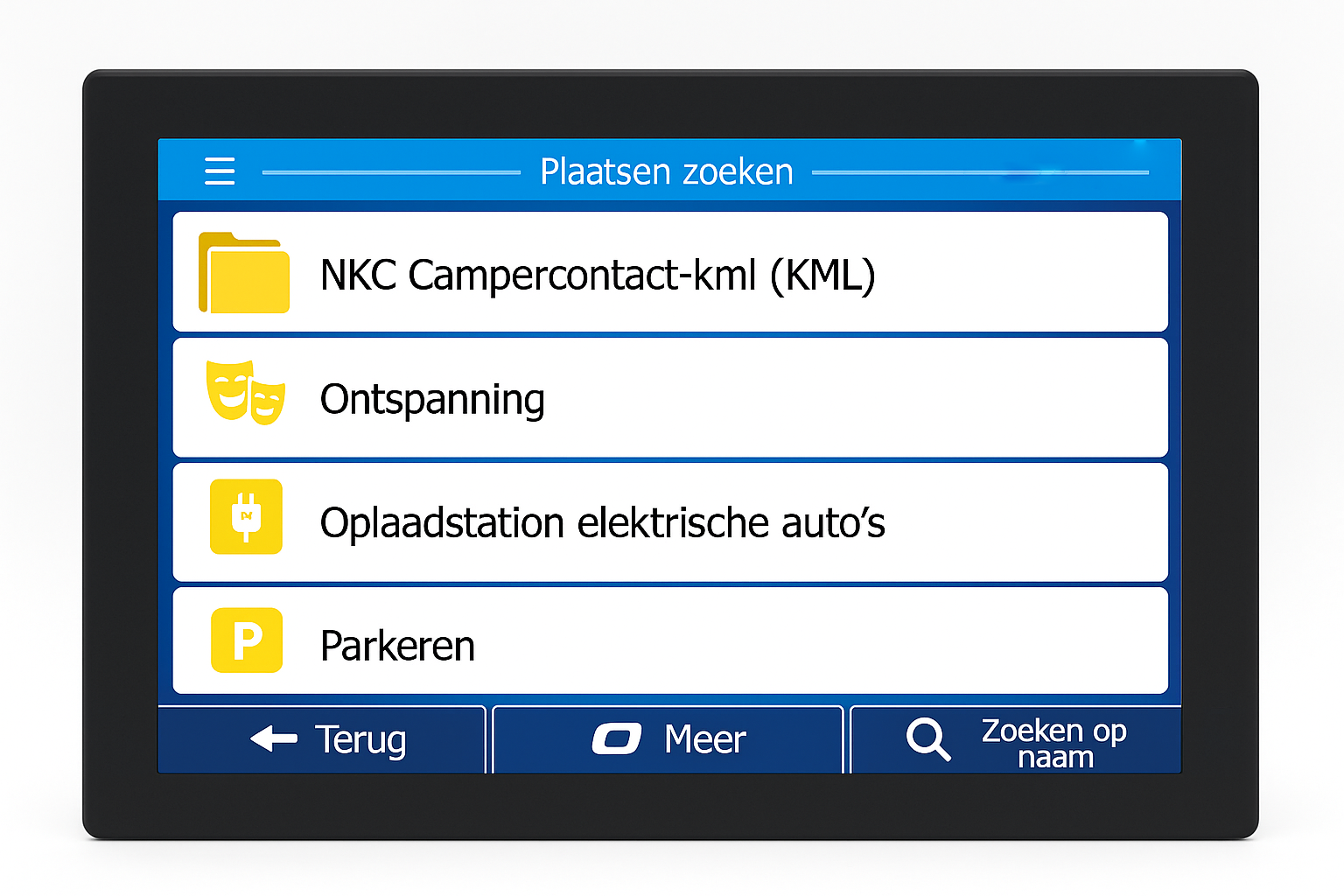Image resolution: width=1344 pixels, height=896 pixels.
Task: Click the magnifying glass search icon
Action: point(927,739)
